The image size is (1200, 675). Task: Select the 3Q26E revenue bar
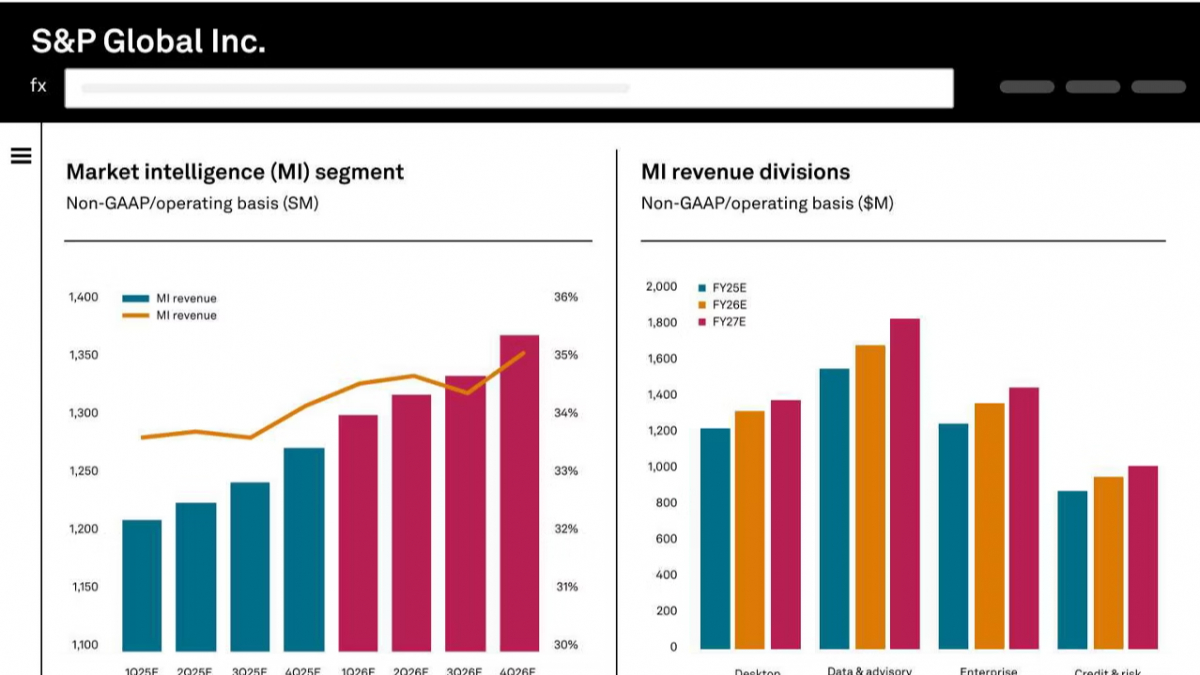click(x=465, y=513)
